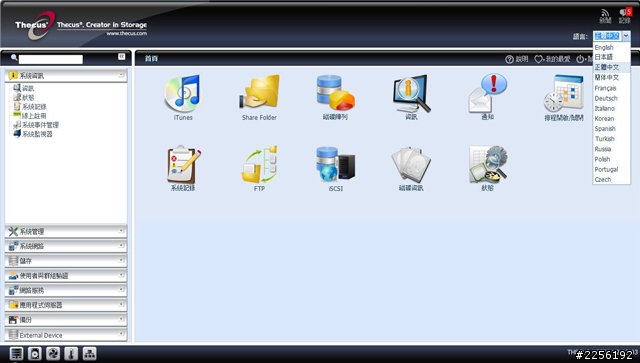This screenshot has height=363, width=640.
Task: Click the power icon in top bar
Action: (580, 59)
